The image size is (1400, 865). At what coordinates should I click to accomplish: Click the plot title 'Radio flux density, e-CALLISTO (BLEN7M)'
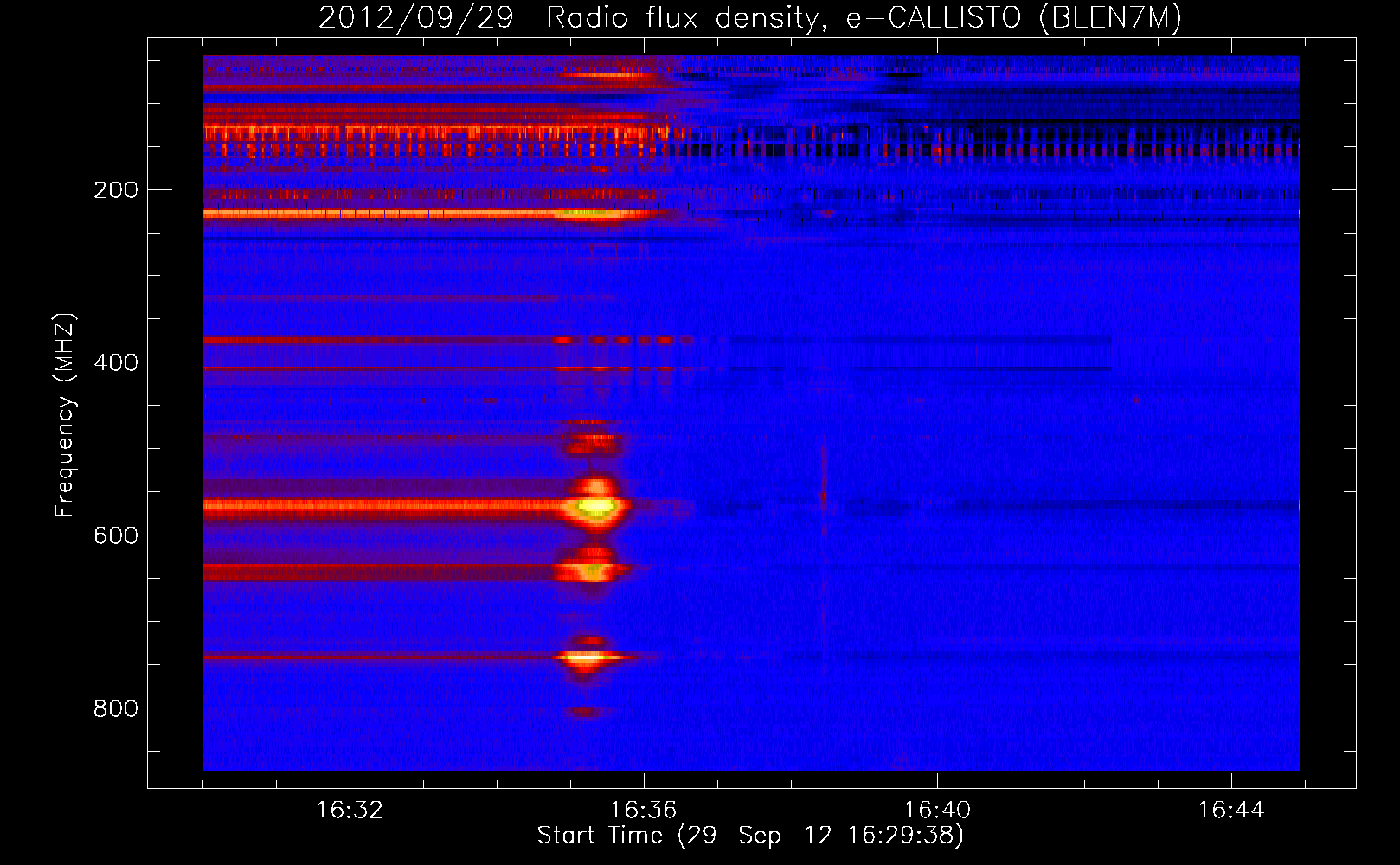click(864, 18)
